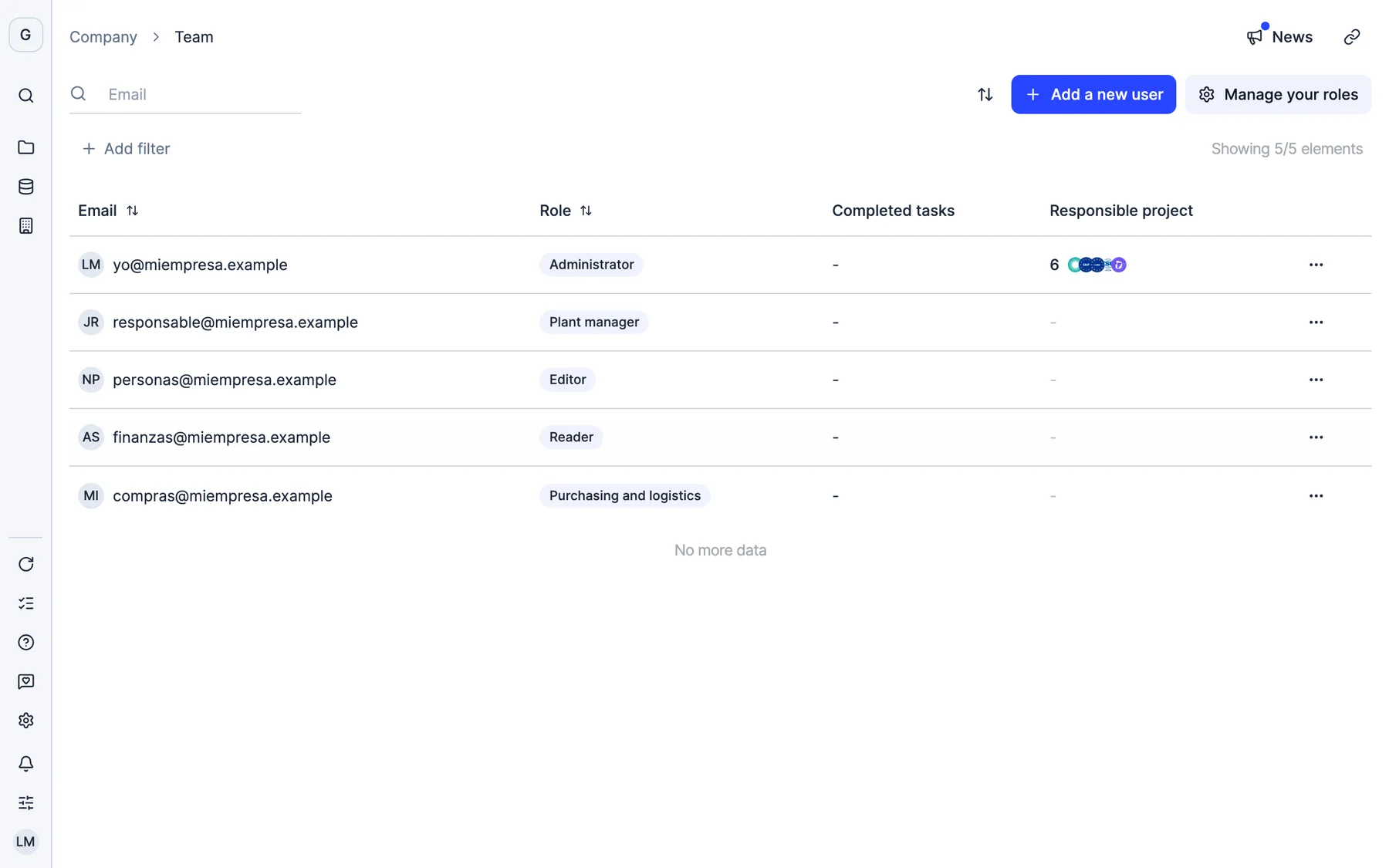Click Manage your roles button

(x=1278, y=94)
